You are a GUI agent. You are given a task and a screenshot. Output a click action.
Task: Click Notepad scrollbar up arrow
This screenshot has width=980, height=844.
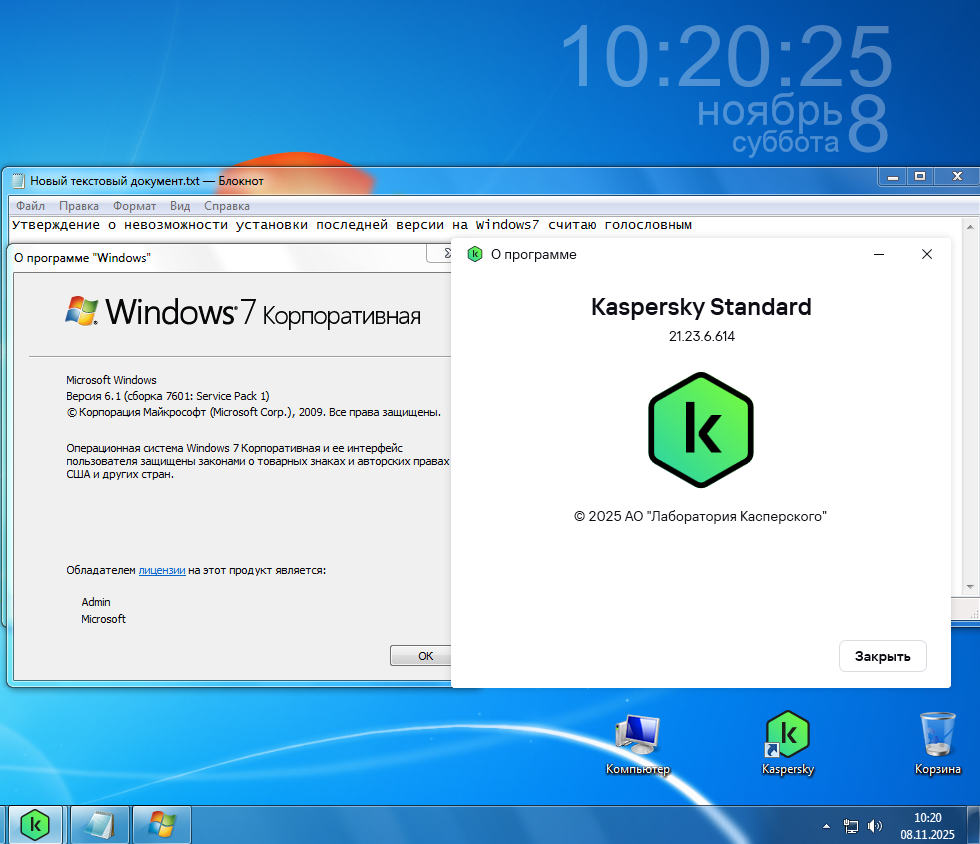[x=970, y=226]
